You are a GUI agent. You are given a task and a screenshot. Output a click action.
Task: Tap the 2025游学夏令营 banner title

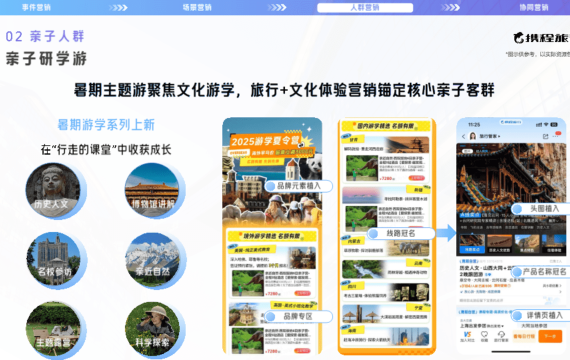pyautogui.click(x=266, y=141)
